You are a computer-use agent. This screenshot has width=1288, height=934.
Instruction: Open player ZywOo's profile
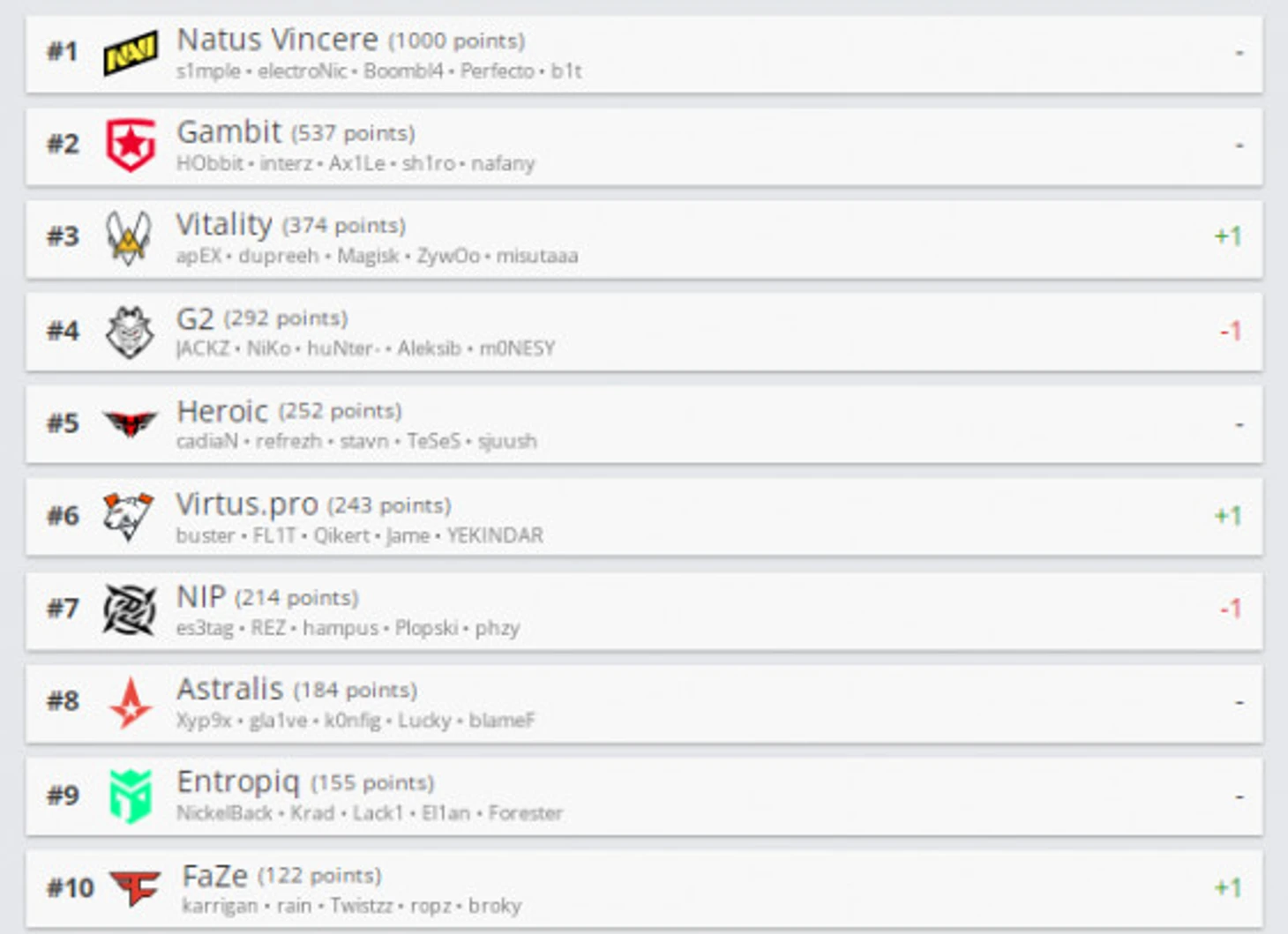click(x=448, y=256)
